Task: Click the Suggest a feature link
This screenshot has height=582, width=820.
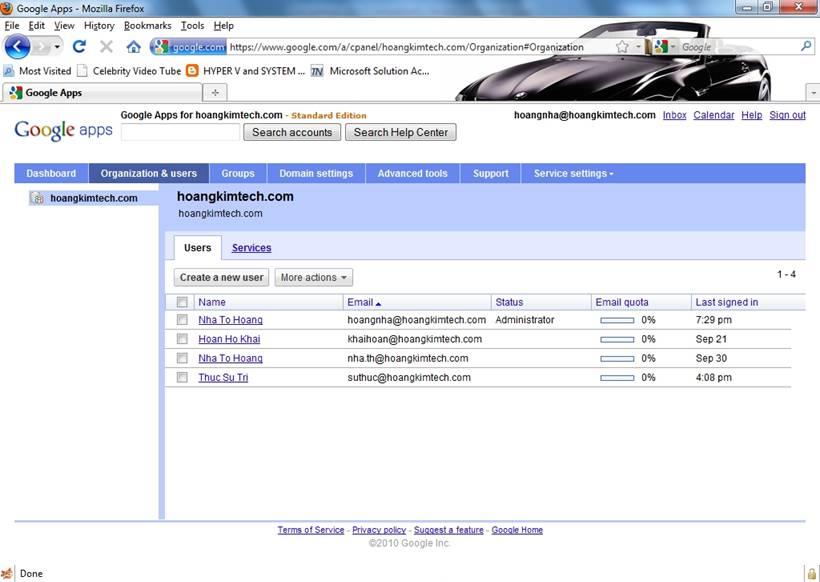Action: coord(449,530)
